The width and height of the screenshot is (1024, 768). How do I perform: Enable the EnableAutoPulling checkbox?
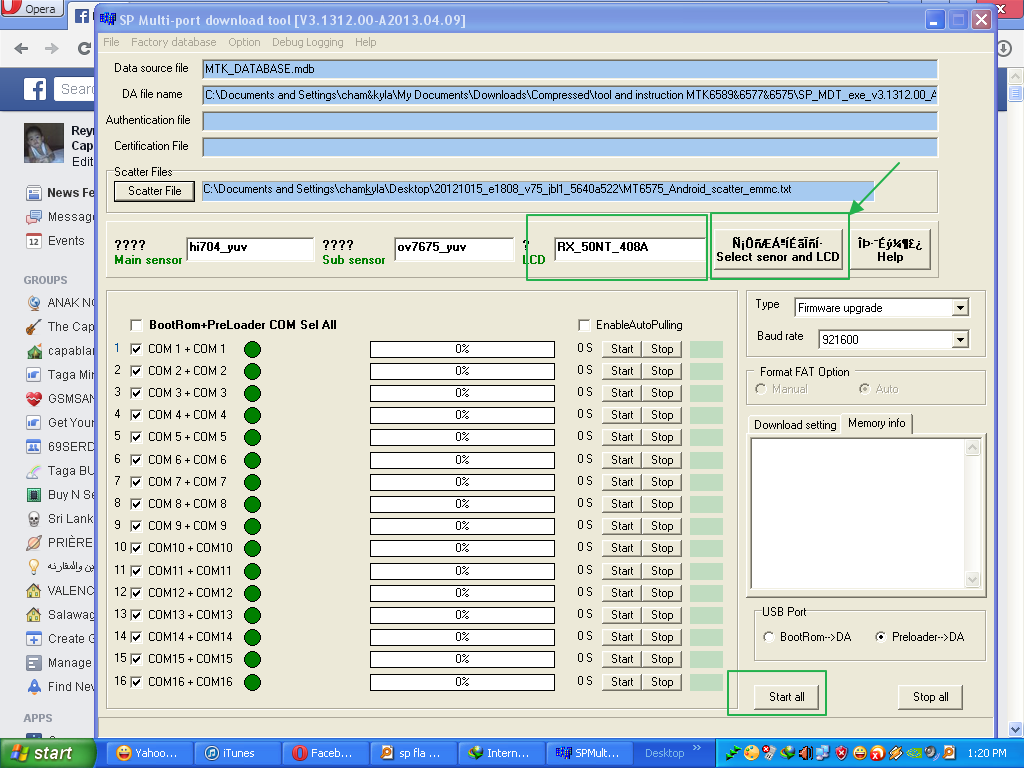tap(584, 325)
